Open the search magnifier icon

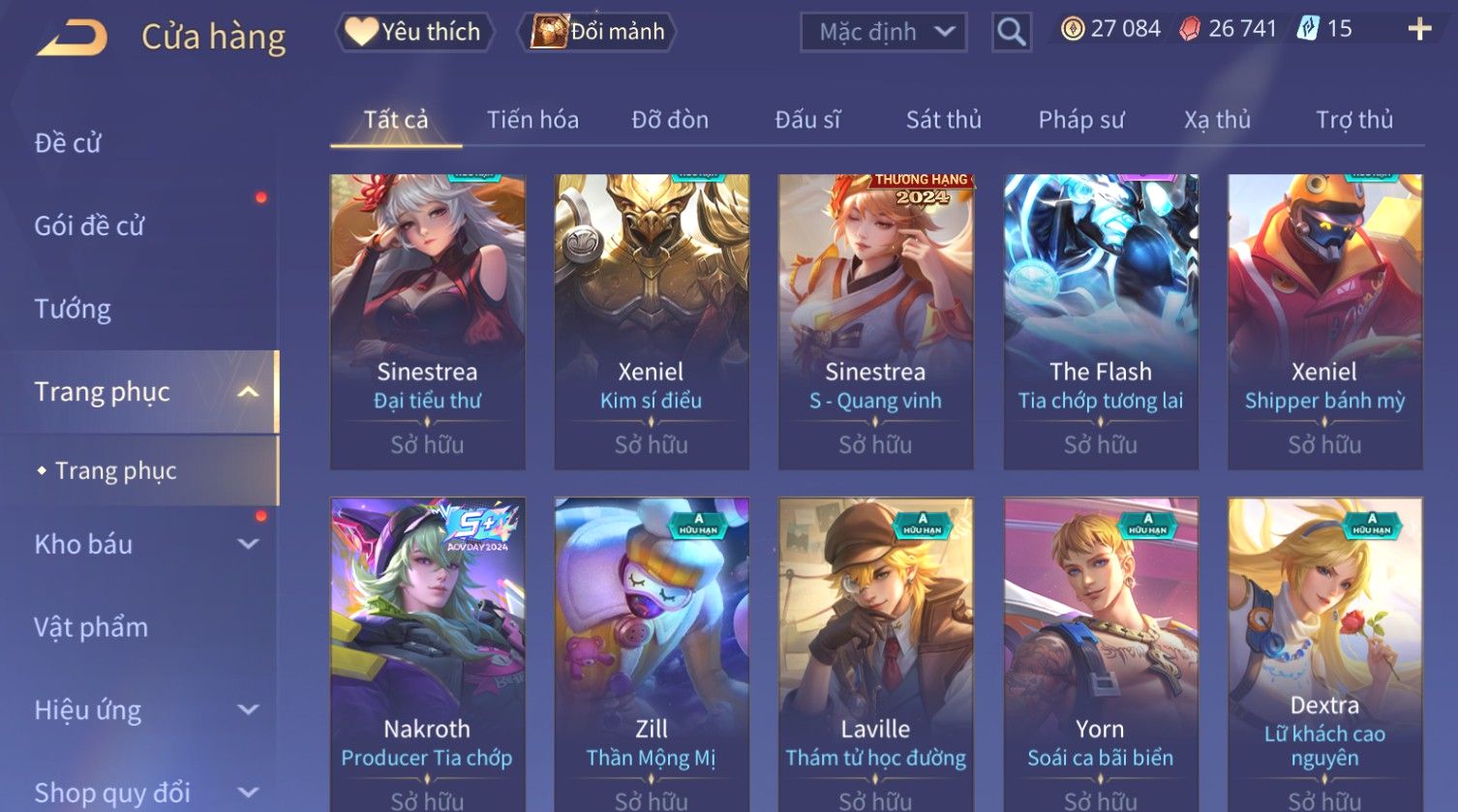(1012, 33)
